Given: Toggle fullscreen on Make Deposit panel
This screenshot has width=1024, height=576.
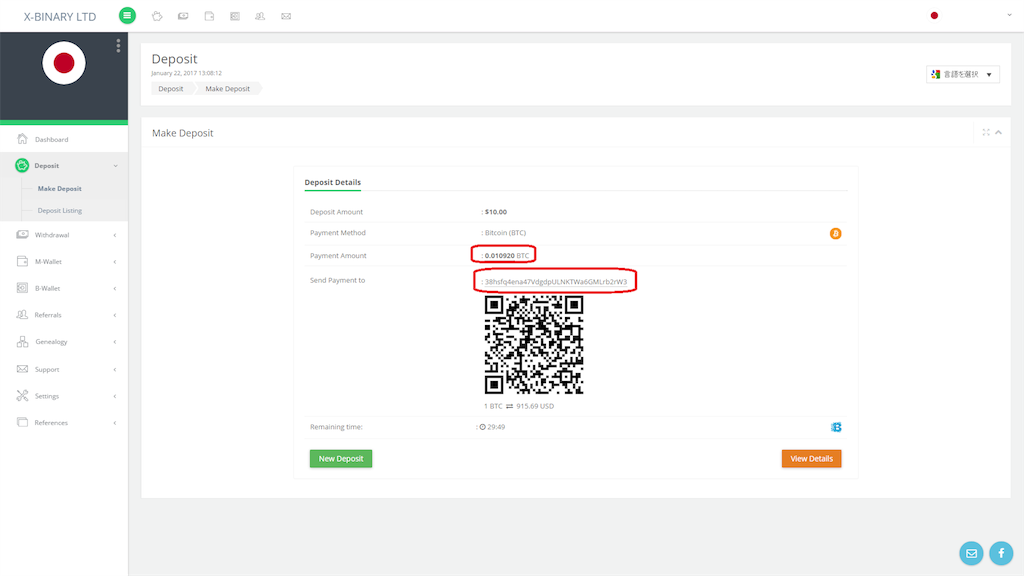Looking at the screenshot, I should pyautogui.click(x=985, y=133).
